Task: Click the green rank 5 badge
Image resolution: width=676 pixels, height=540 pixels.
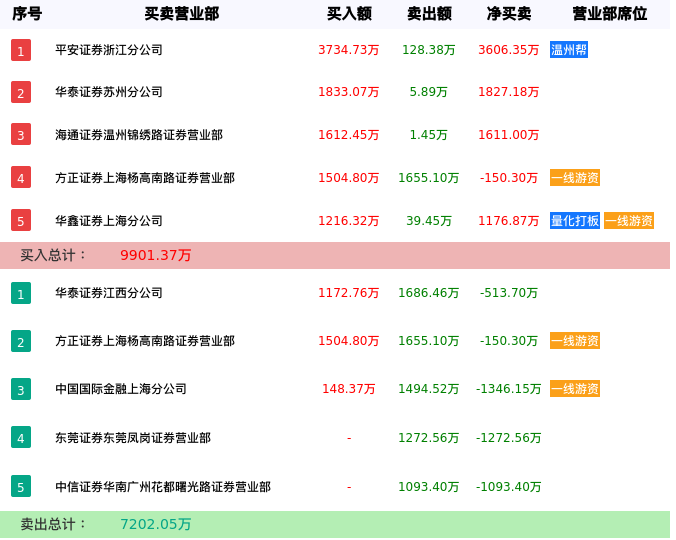Action: (21, 487)
